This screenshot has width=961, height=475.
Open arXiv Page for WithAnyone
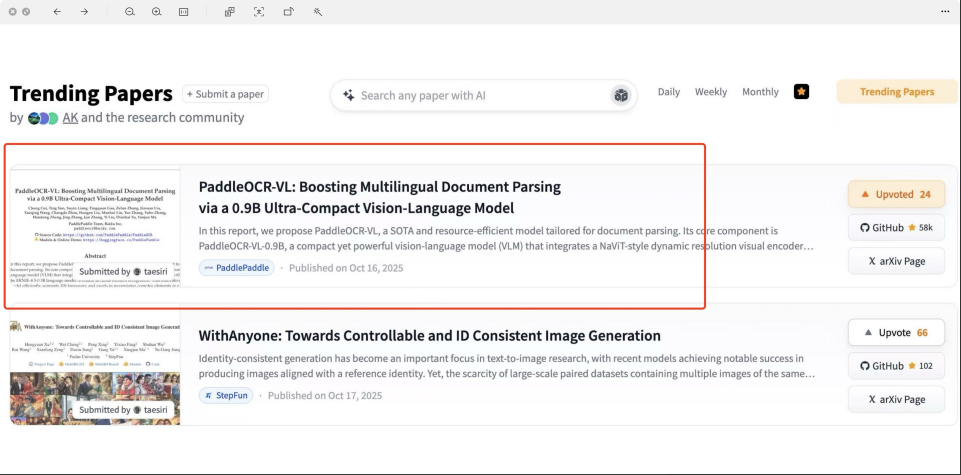point(896,400)
